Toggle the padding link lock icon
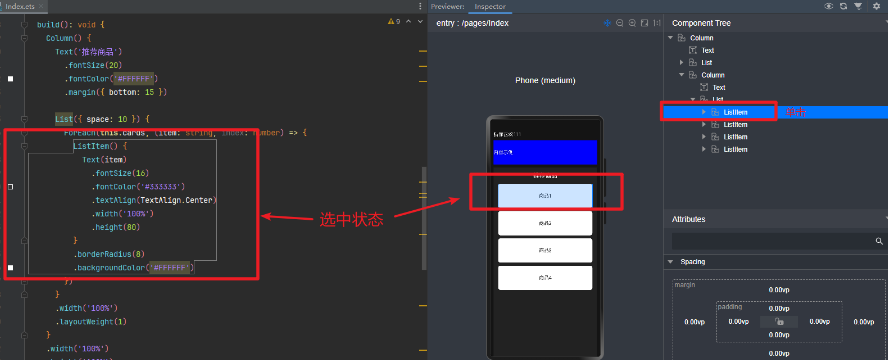 click(779, 322)
